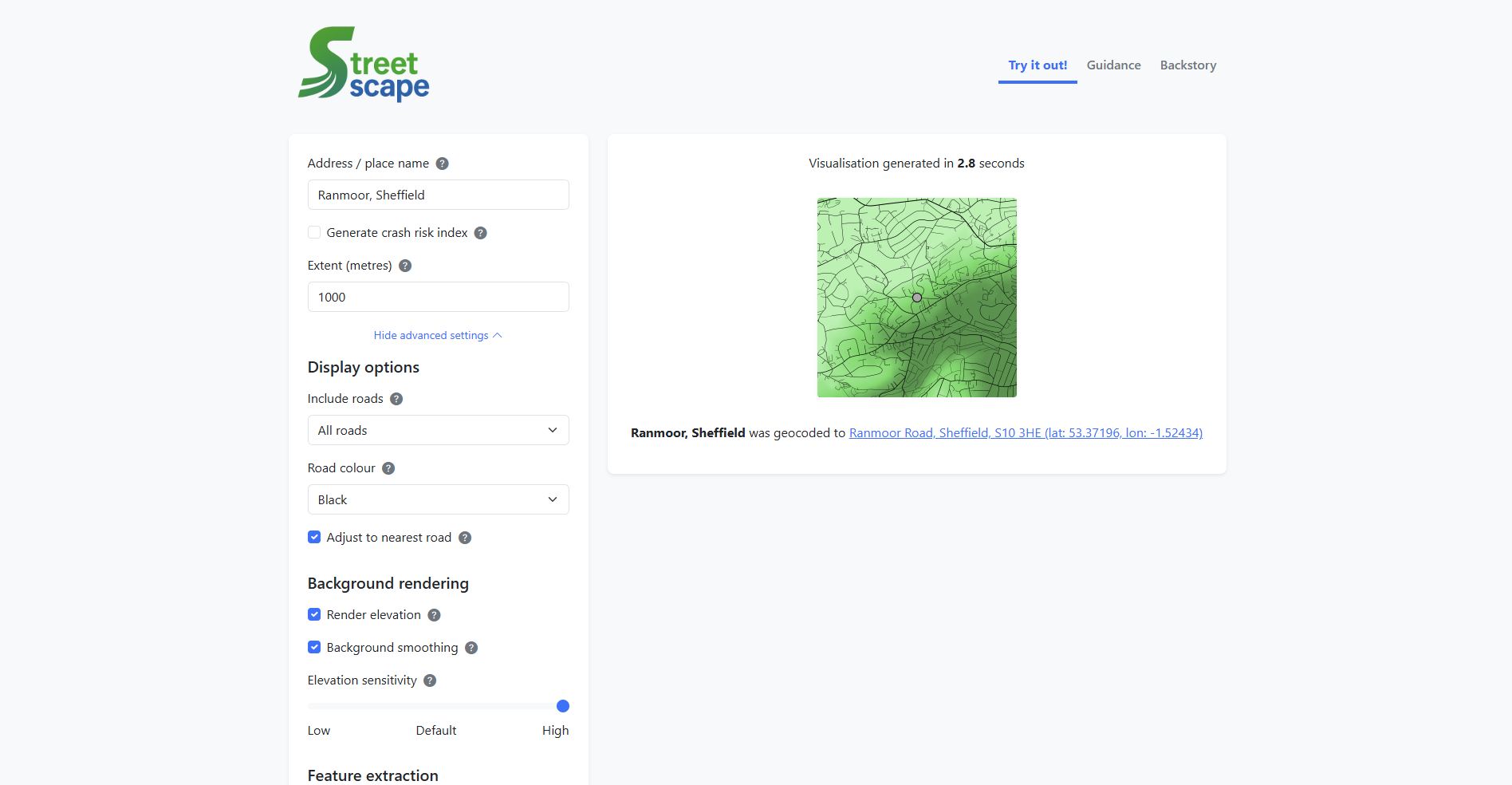Viewport: 1512px width, 785px height.
Task: Open the Include roads dropdown
Action: point(438,431)
